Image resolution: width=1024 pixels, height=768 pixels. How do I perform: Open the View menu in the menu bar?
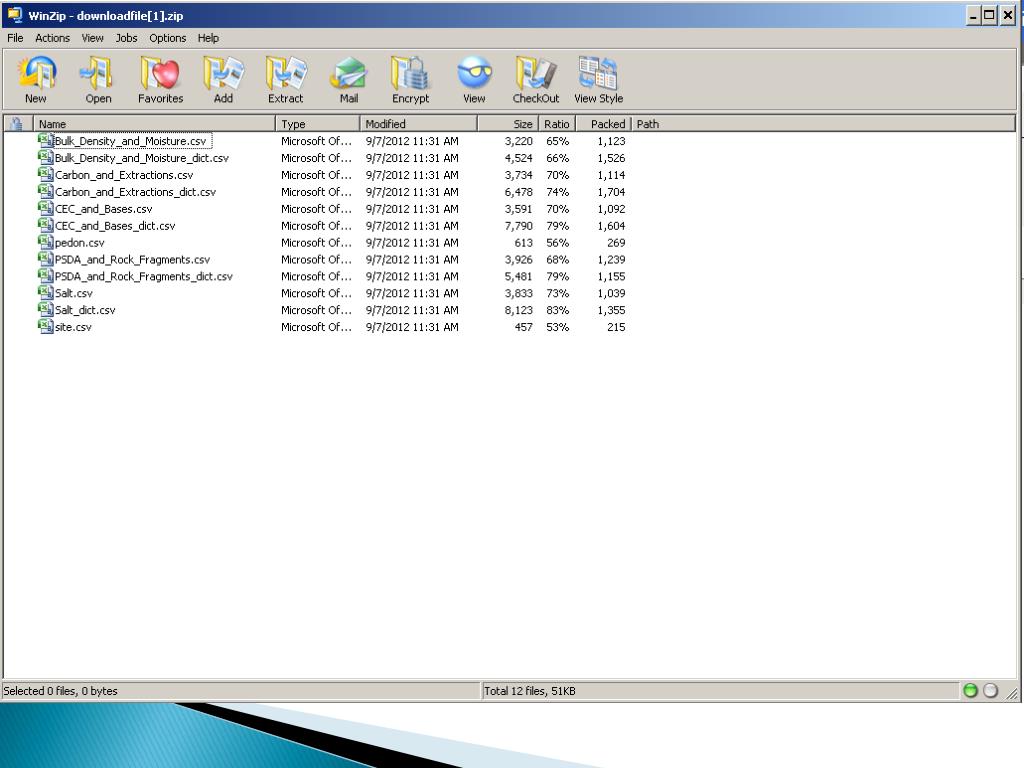[92, 38]
